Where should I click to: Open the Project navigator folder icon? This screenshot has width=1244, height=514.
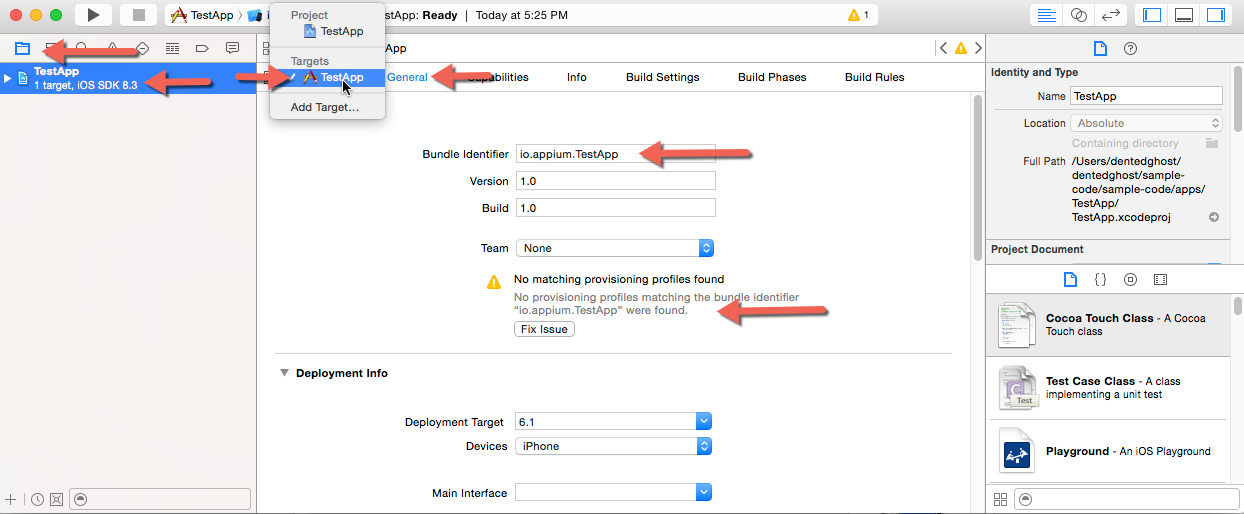point(22,48)
